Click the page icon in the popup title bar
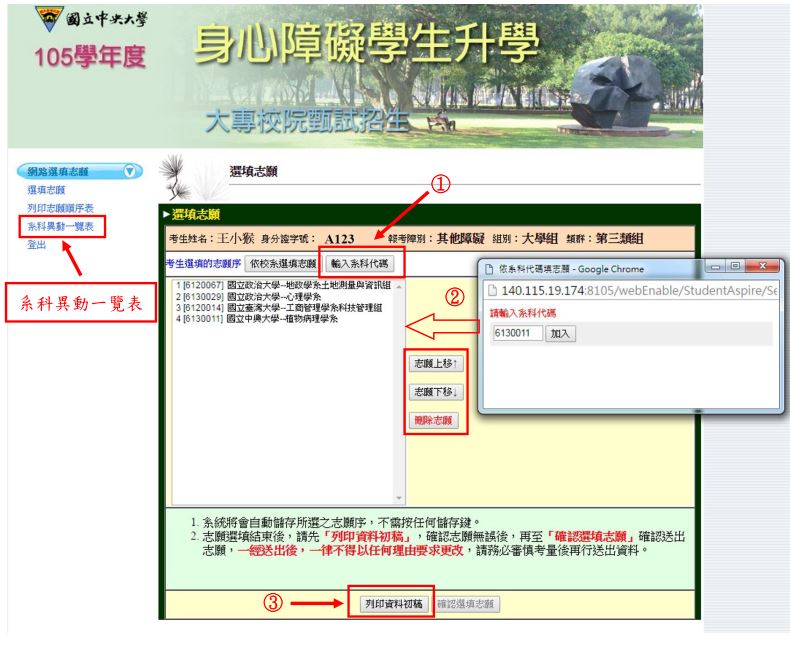The height and width of the screenshot is (667, 790). pos(489,269)
